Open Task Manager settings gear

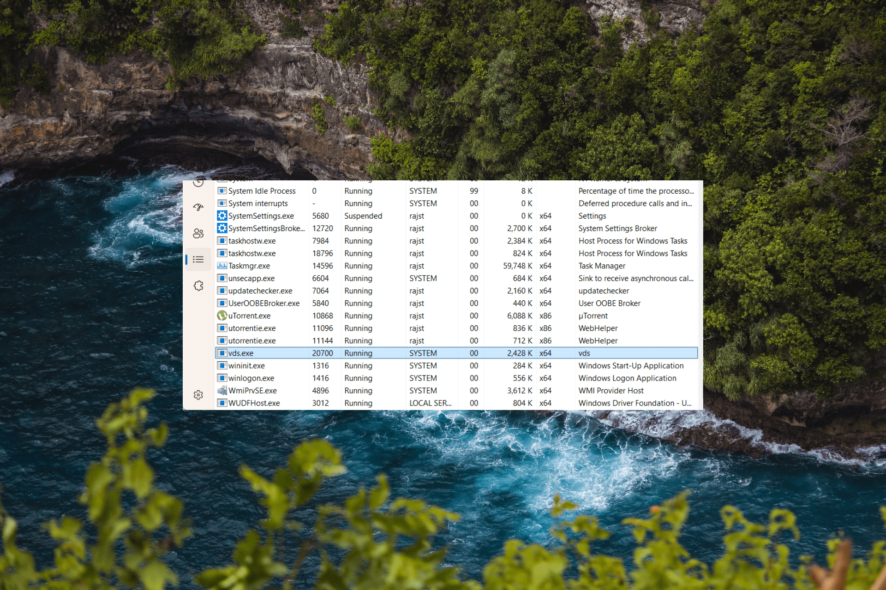pyautogui.click(x=199, y=395)
